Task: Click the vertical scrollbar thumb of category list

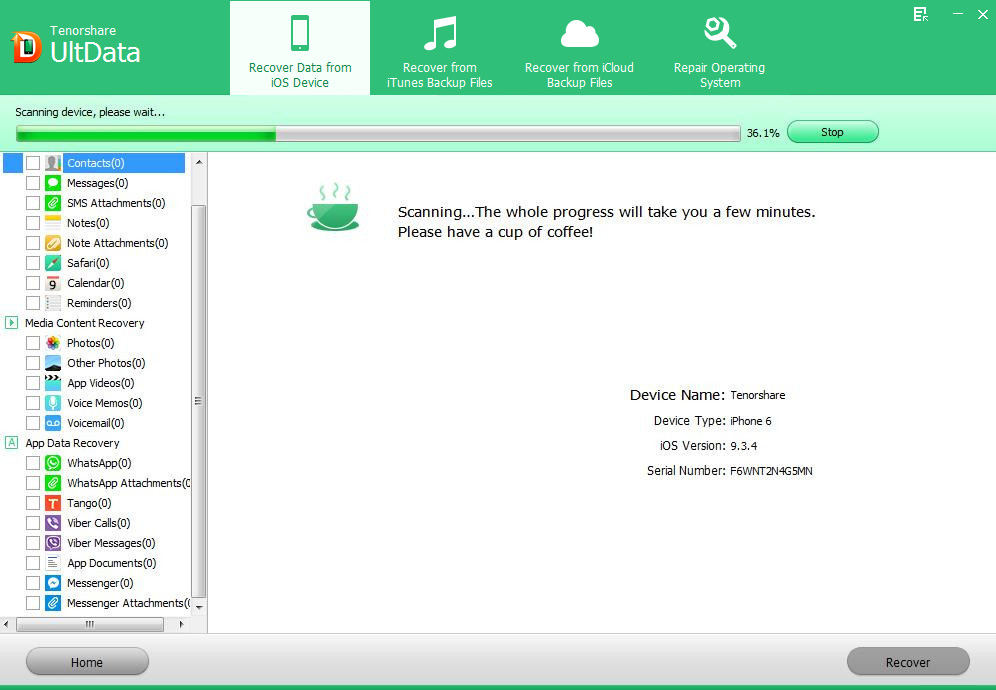Action: click(x=198, y=400)
